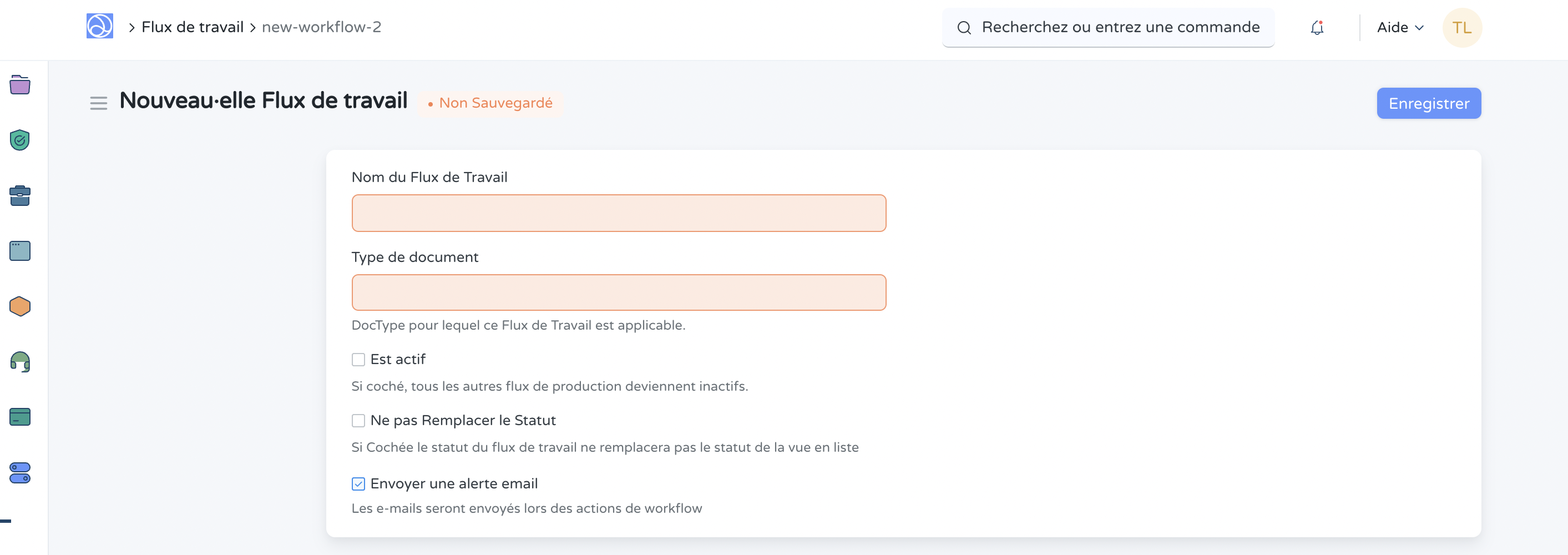This screenshot has width=1568, height=555.
Task: Open the purple folder workspace in the sidebar
Action: point(19,85)
